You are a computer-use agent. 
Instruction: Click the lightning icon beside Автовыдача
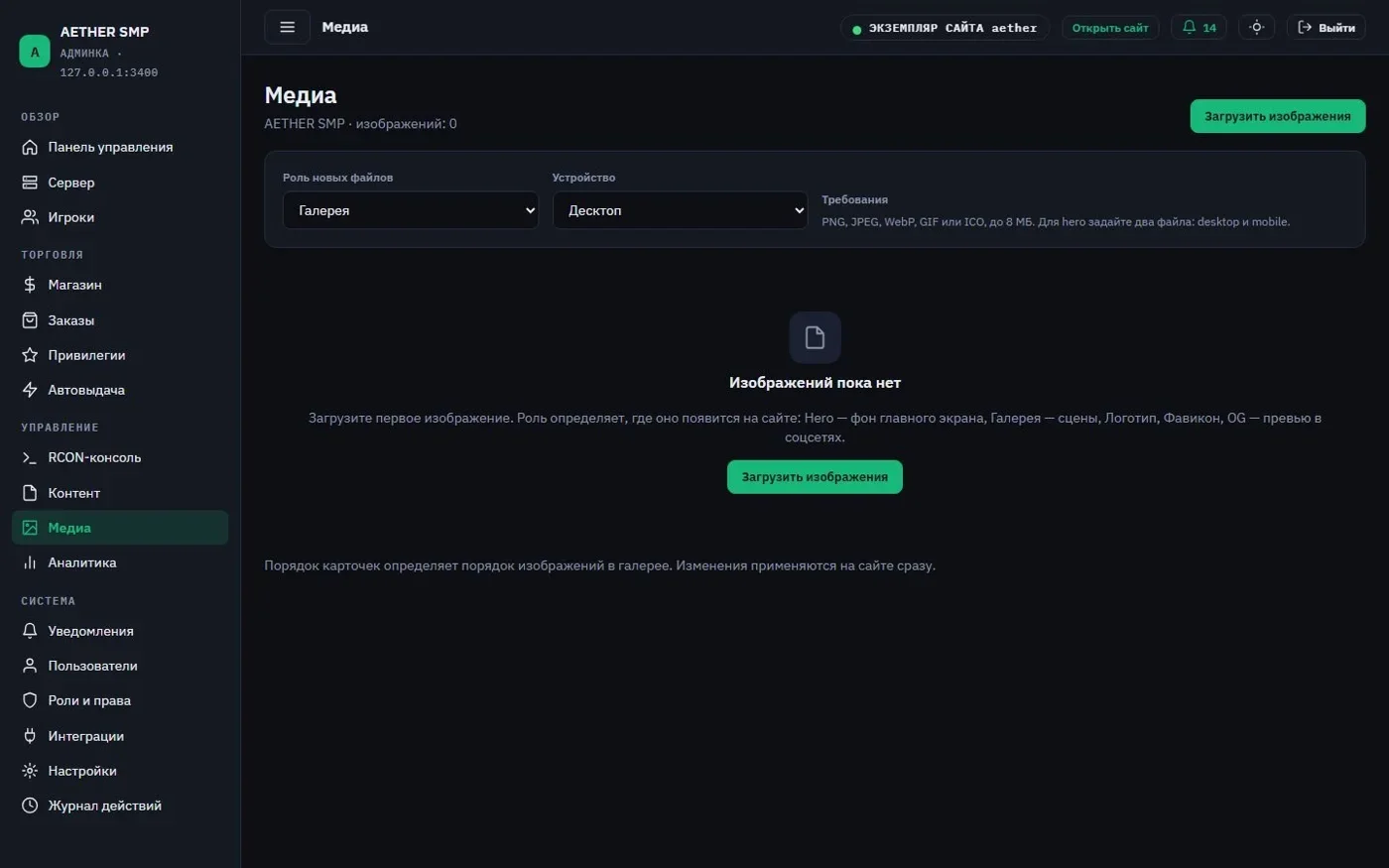(30, 390)
